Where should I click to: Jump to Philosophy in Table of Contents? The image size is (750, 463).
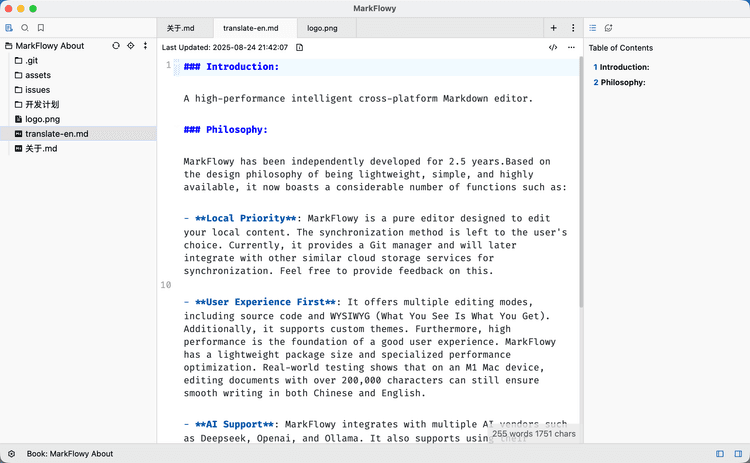[622, 82]
